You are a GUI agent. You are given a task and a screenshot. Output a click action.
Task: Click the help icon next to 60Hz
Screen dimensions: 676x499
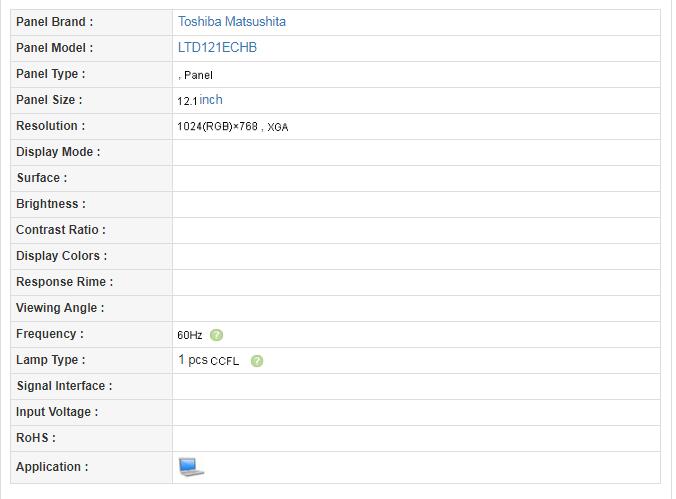(x=216, y=335)
